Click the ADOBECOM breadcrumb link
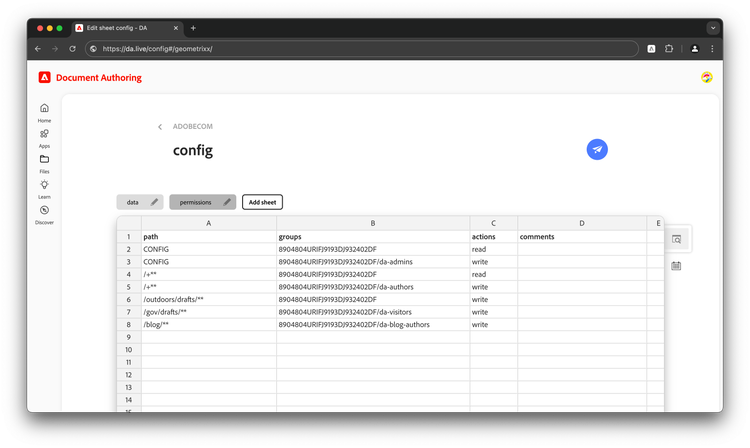This screenshot has width=750, height=448. [x=193, y=127]
